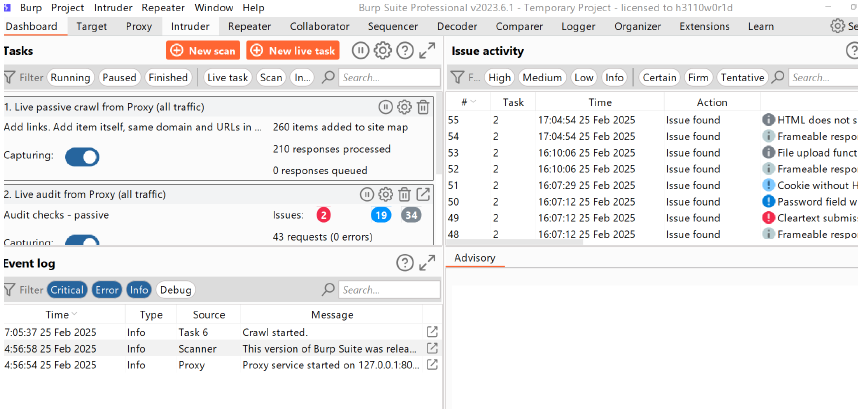Sort event log by Time column
Screen dimensions: 862x413
[64, 315]
